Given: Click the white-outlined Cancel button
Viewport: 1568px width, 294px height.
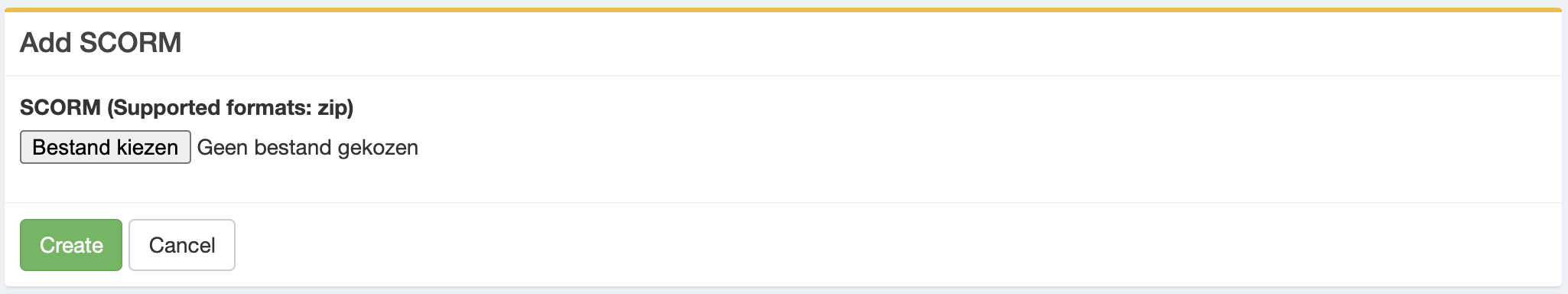Looking at the screenshot, I should click(182, 245).
